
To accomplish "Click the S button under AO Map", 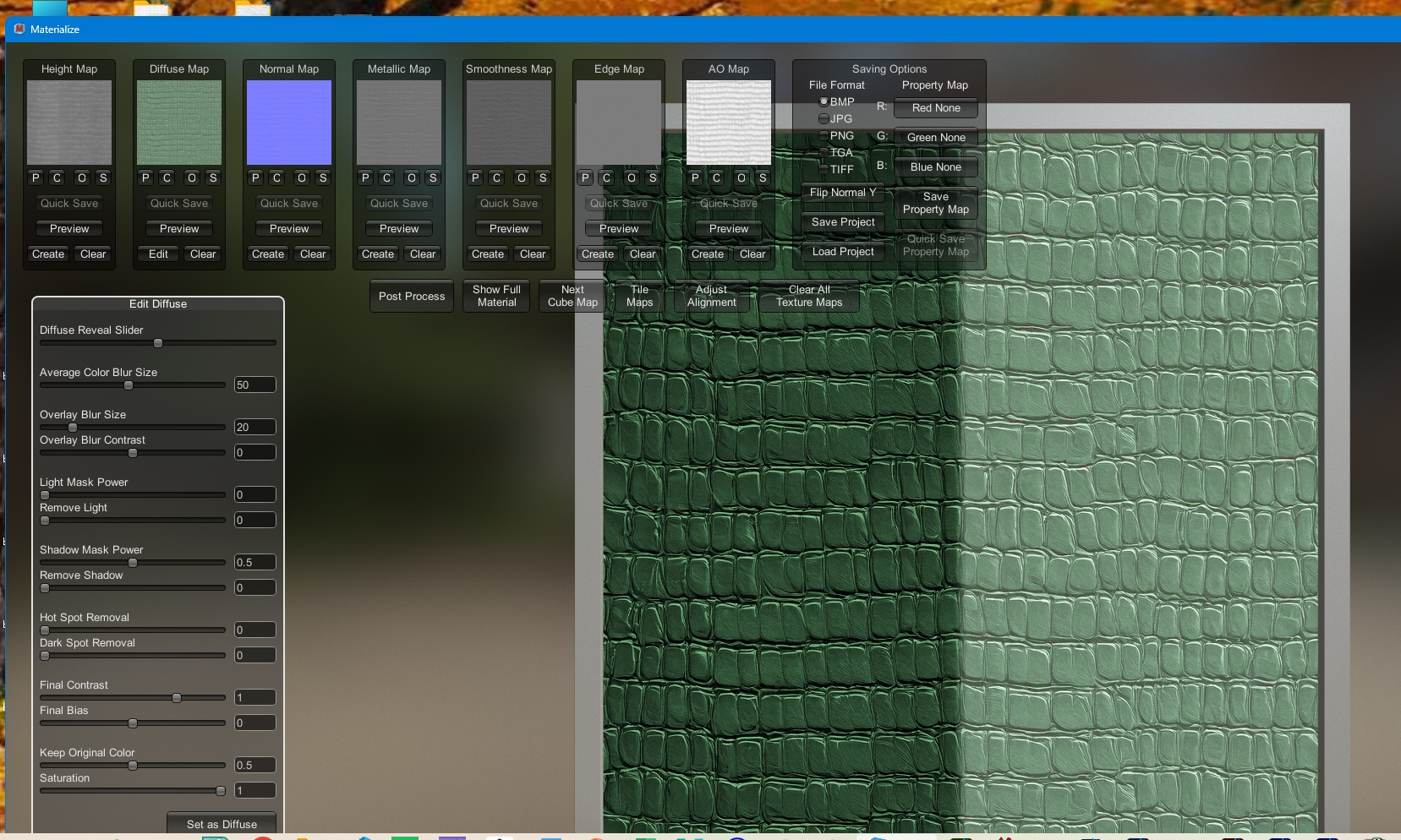I will pos(763,177).
